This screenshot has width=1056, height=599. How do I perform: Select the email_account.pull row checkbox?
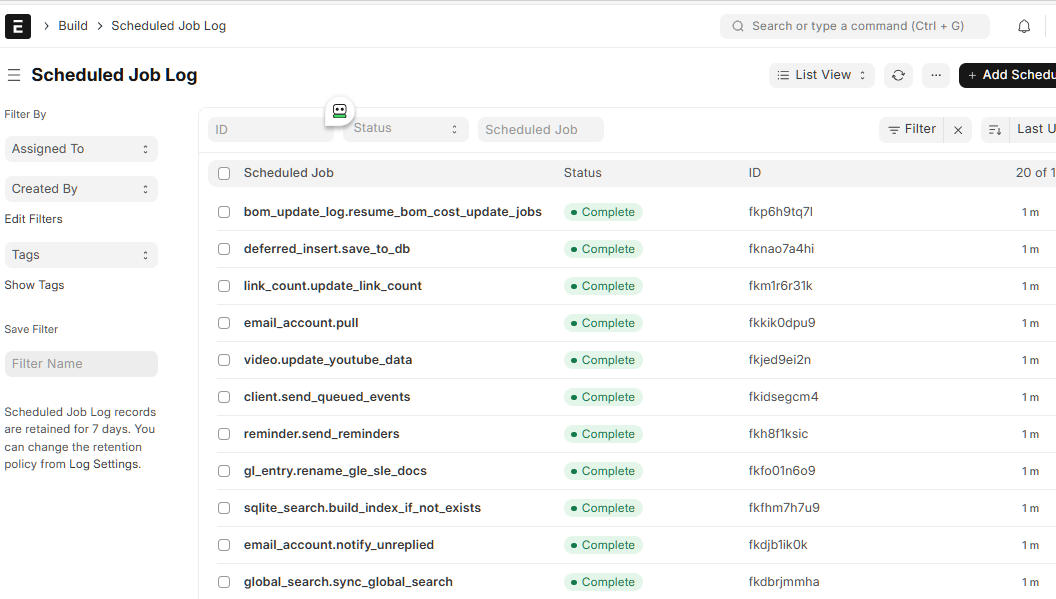pos(224,323)
